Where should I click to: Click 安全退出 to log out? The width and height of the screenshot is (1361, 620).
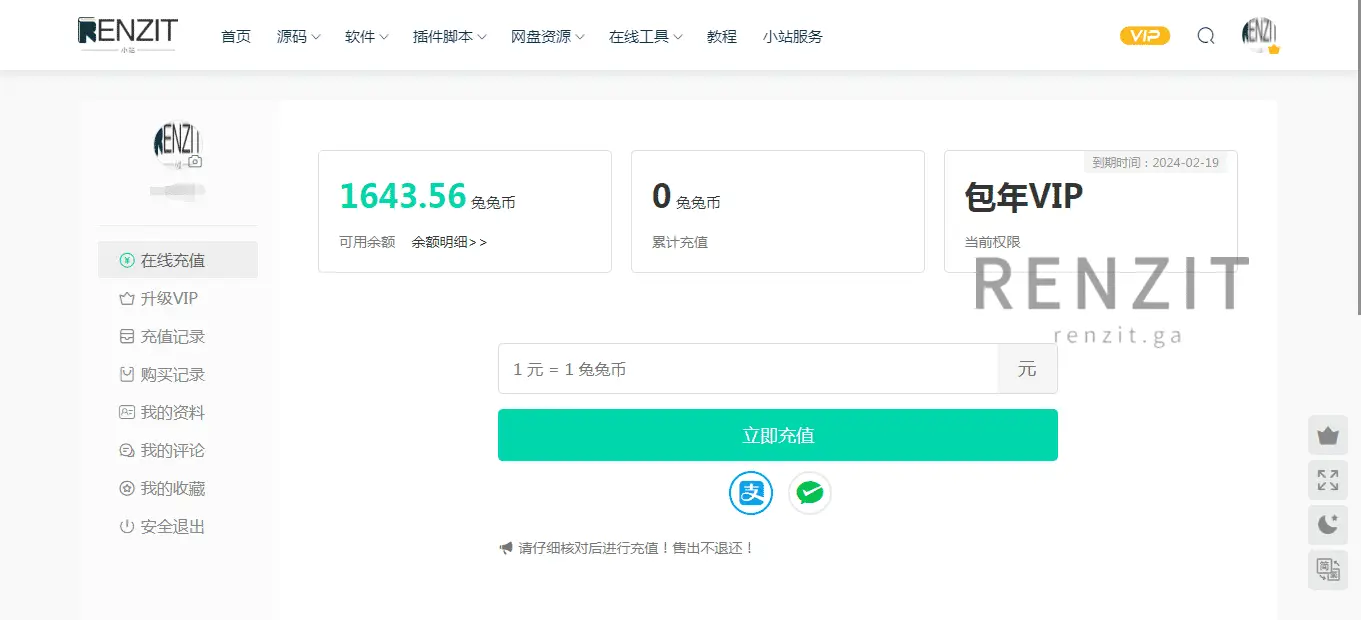point(172,526)
